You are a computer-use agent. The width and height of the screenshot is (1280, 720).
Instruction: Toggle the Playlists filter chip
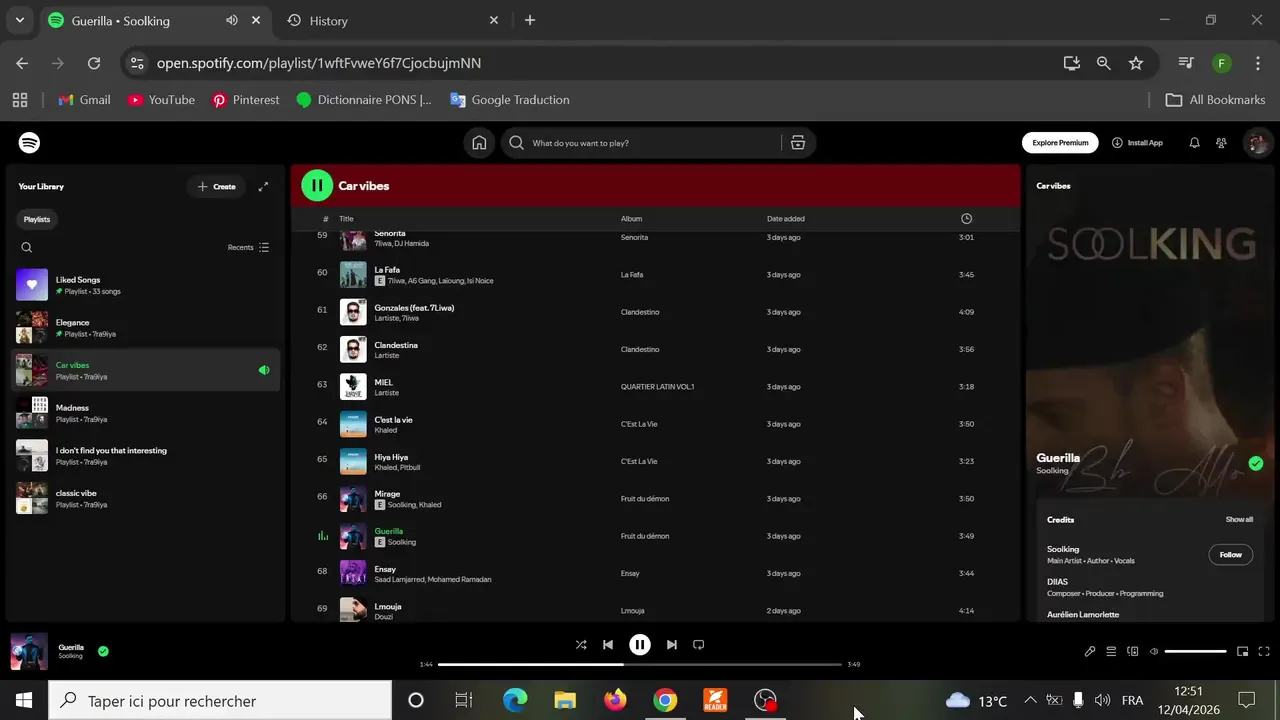[x=37, y=219]
